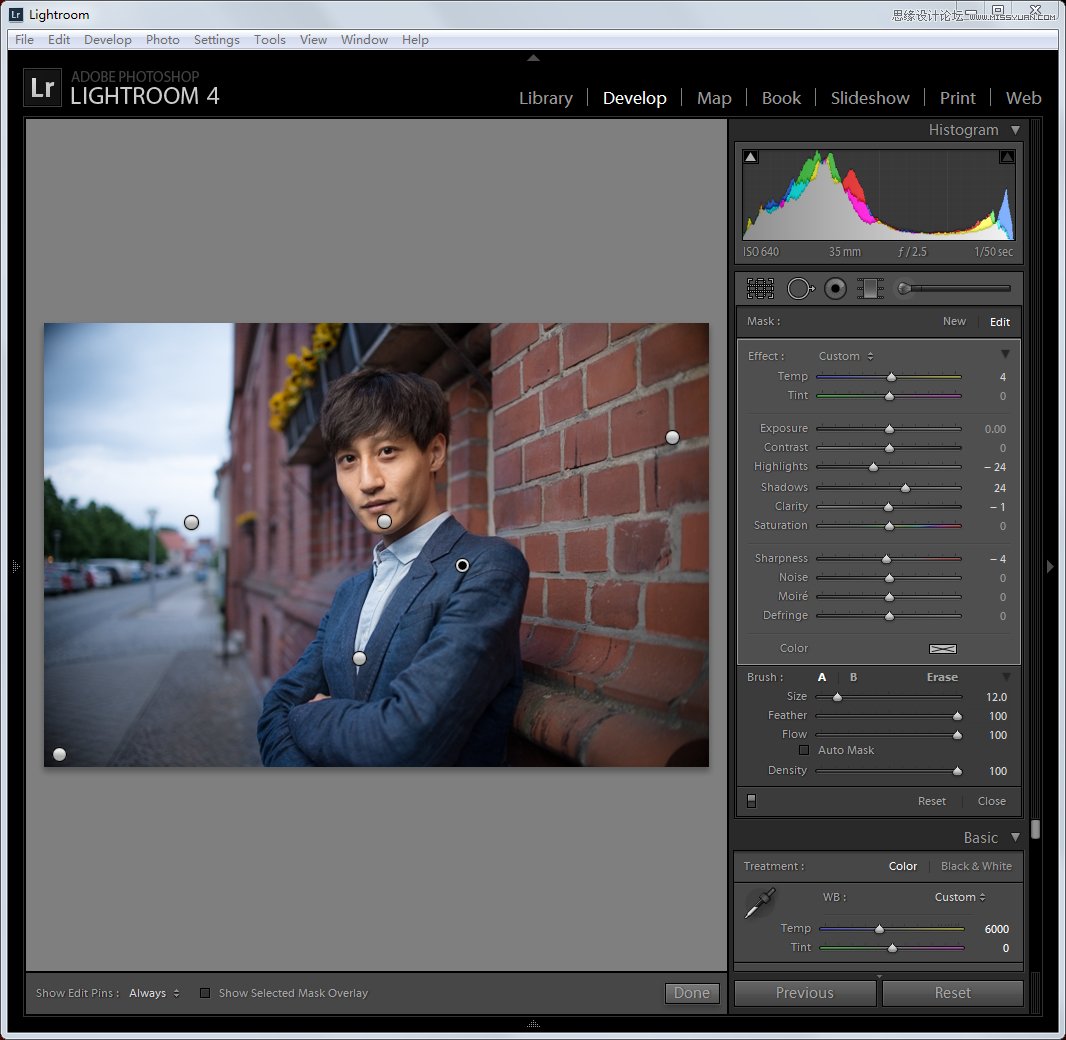Click the Lightroom Lr logo
1066x1040 pixels.
tap(41, 87)
